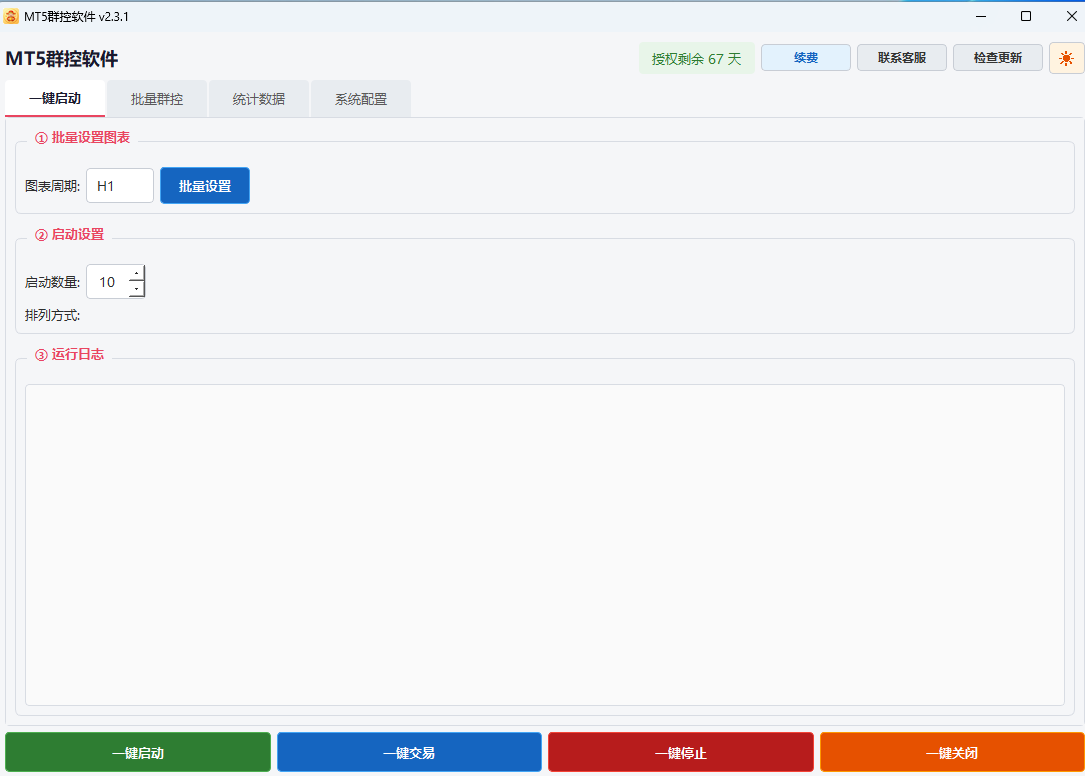1085x776 pixels.
Task: Click the 启动数量 value field showing 10
Action: pyautogui.click(x=108, y=282)
